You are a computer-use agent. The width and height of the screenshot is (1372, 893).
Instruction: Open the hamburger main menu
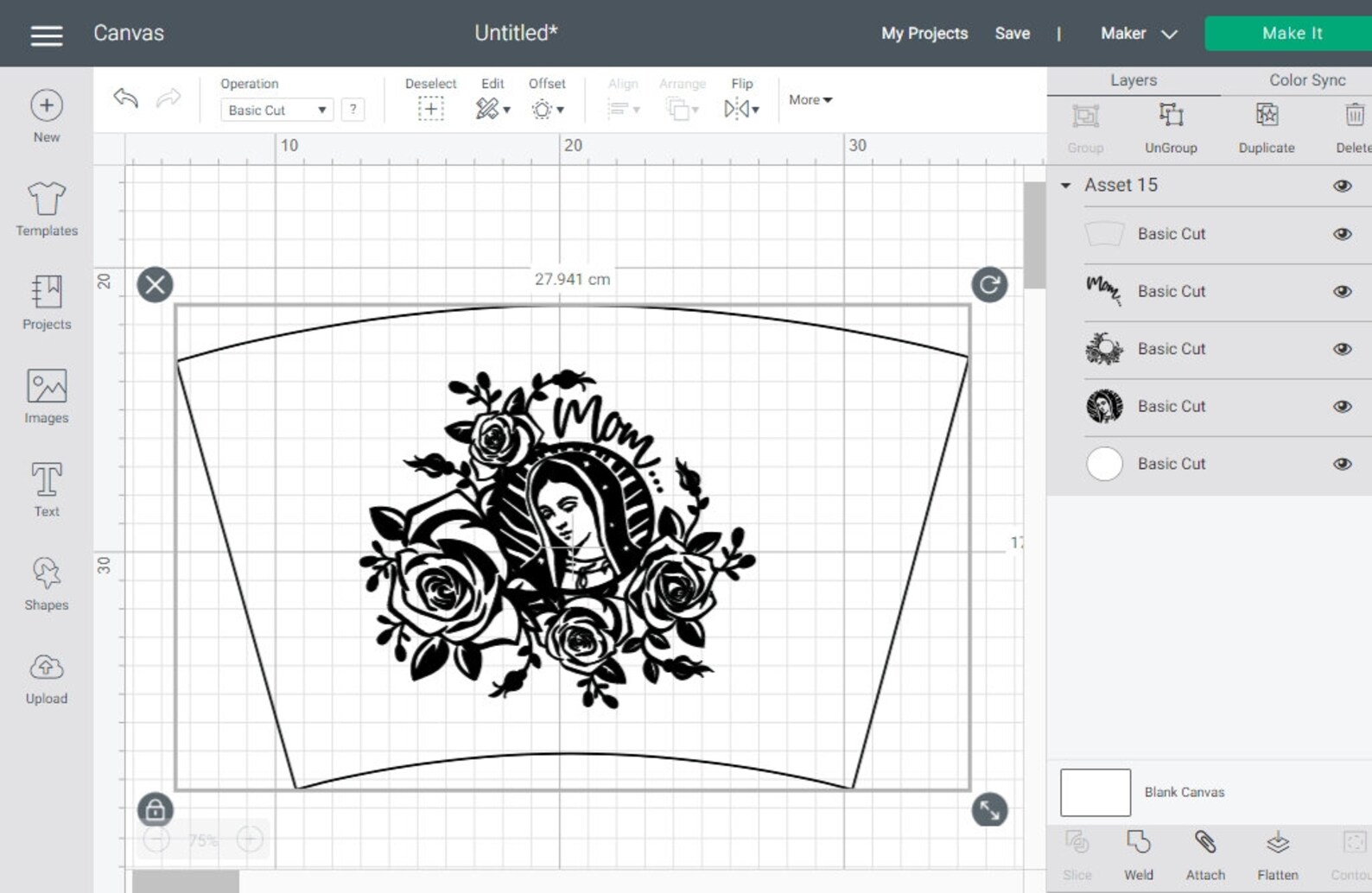[x=47, y=35]
